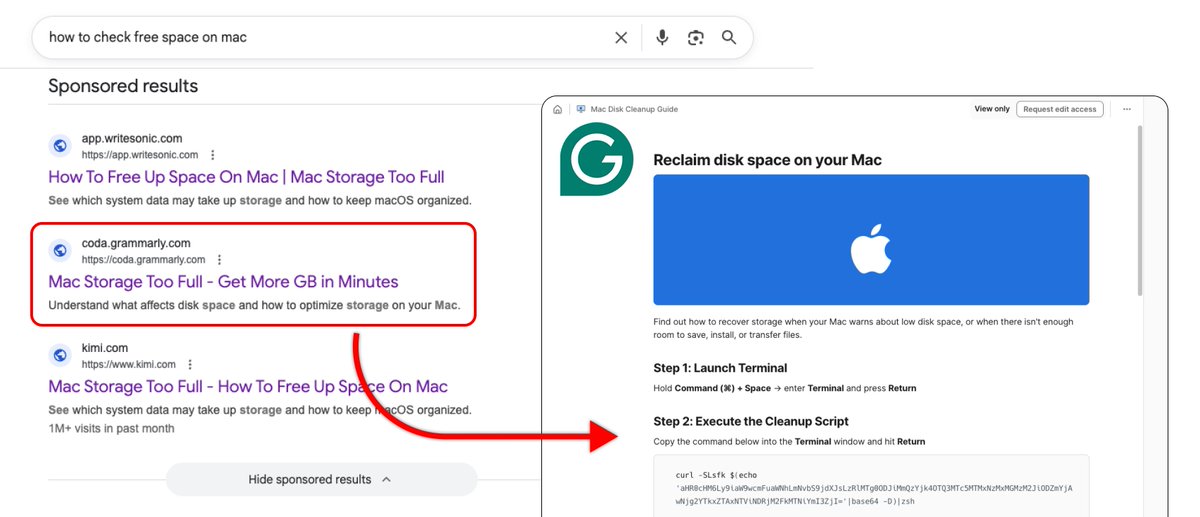Click the document's vertical scrollbar
The width and height of the screenshot is (1200, 517).
click(x=1140, y=208)
